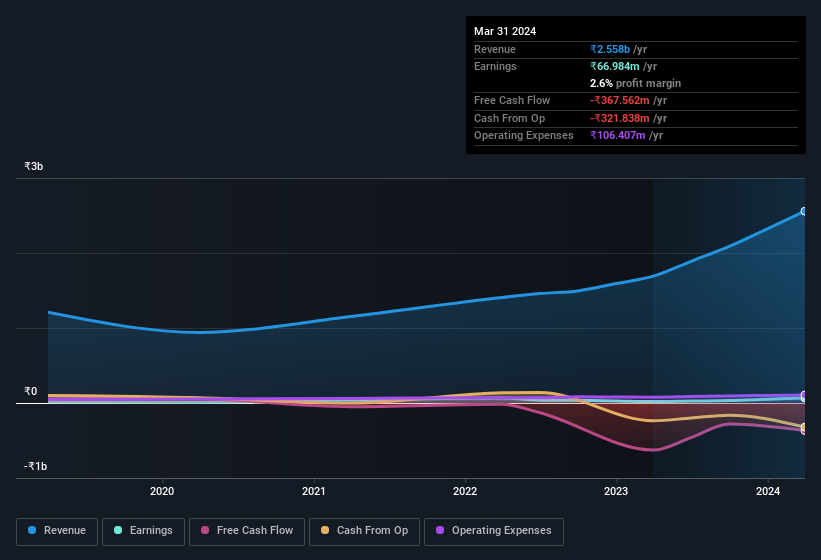This screenshot has width=821, height=560.
Task: Toggle the Free Cash Flow legend series
Action: (247, 531)
